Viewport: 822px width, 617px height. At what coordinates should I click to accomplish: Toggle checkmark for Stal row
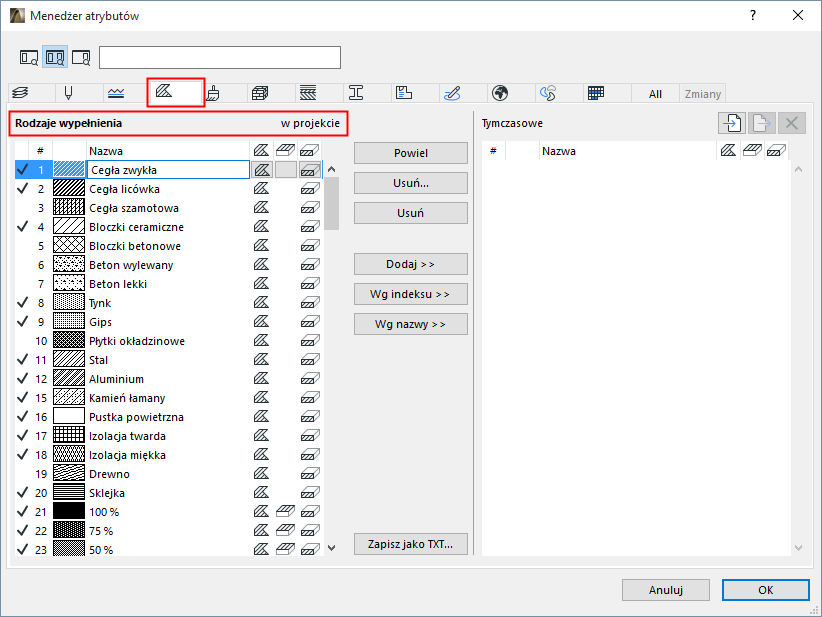coord(23,360)
